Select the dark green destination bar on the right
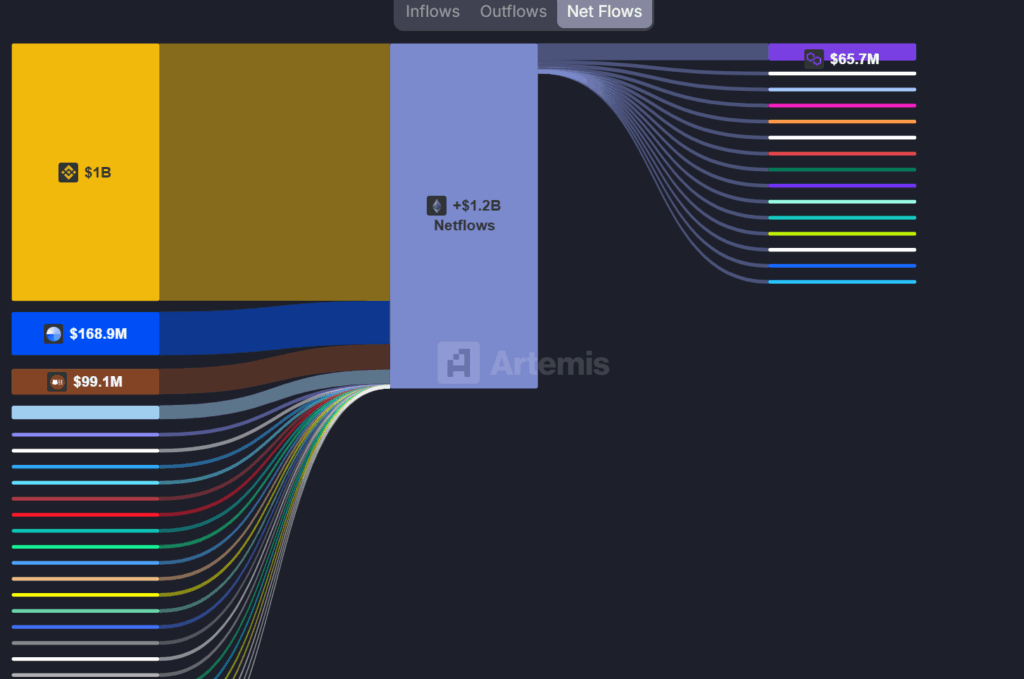This screenshot has width=1024, height=679. (842, 170)
